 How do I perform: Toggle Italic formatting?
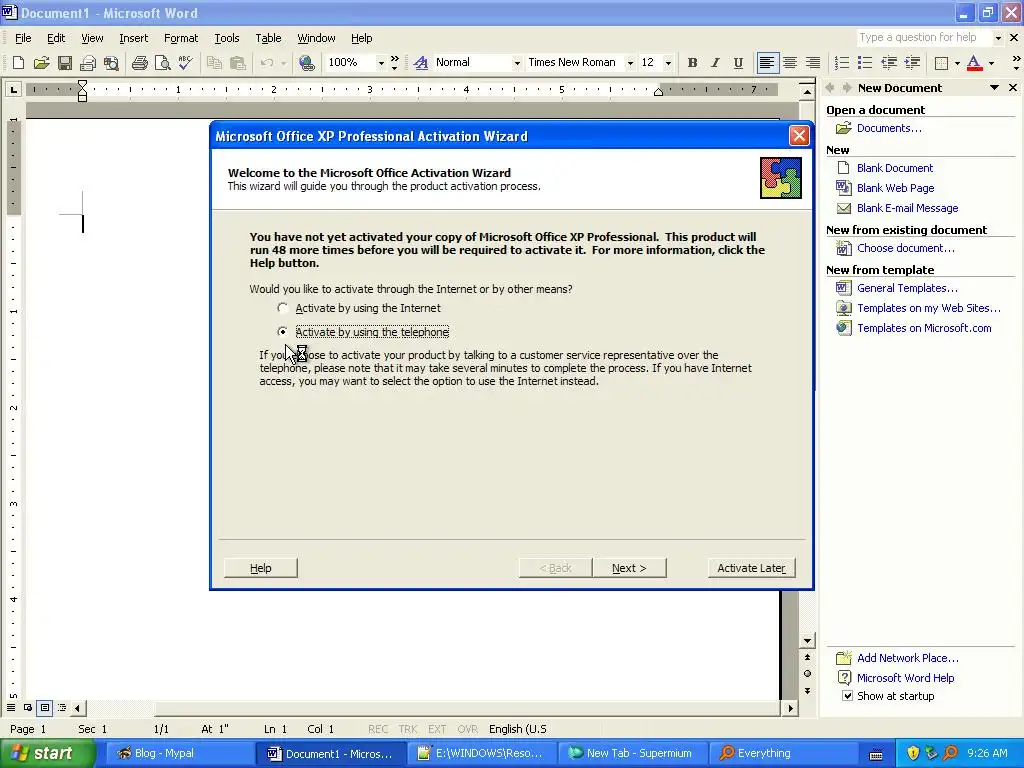(x=715, y=63)
